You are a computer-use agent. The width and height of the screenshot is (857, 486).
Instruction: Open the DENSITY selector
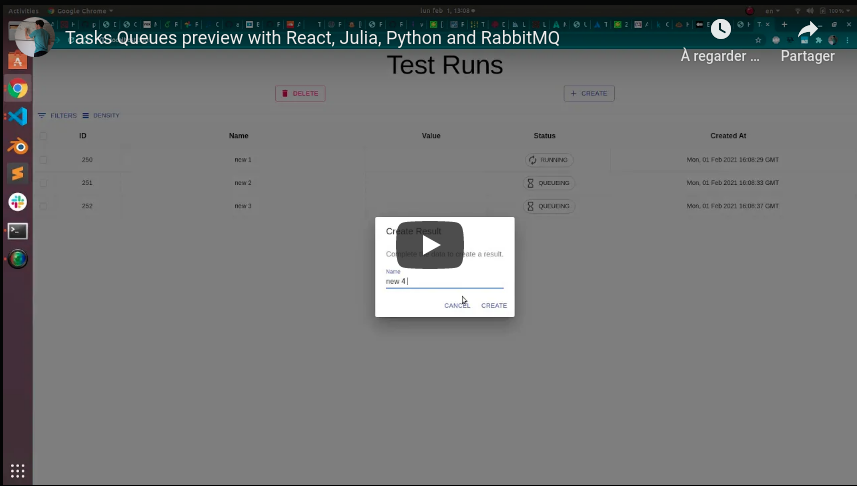pos(101,115)
